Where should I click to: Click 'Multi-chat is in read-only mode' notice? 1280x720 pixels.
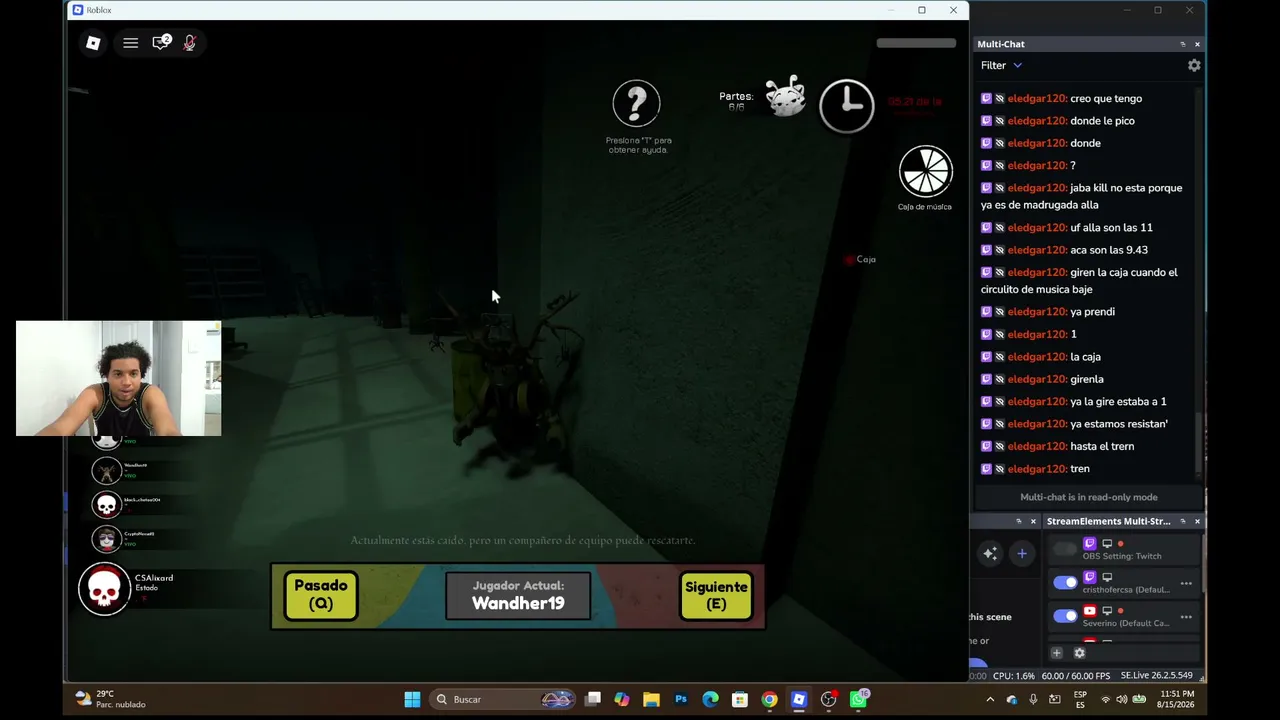pos(1088,497)
